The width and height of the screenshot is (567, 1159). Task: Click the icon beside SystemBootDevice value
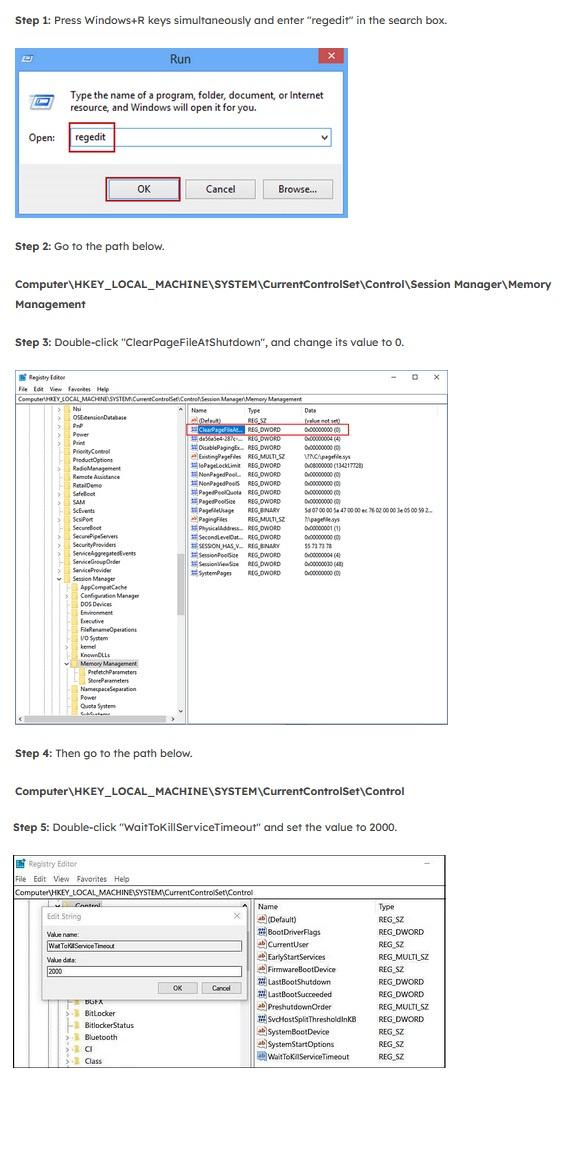(262, 1032)
